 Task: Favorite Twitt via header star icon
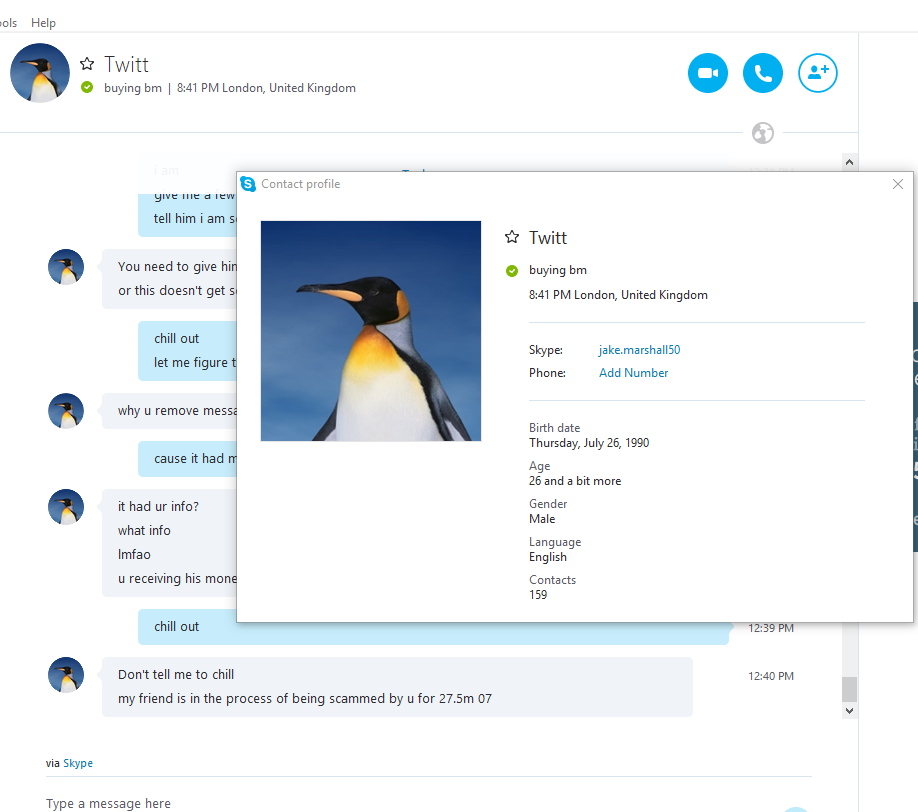87,63
